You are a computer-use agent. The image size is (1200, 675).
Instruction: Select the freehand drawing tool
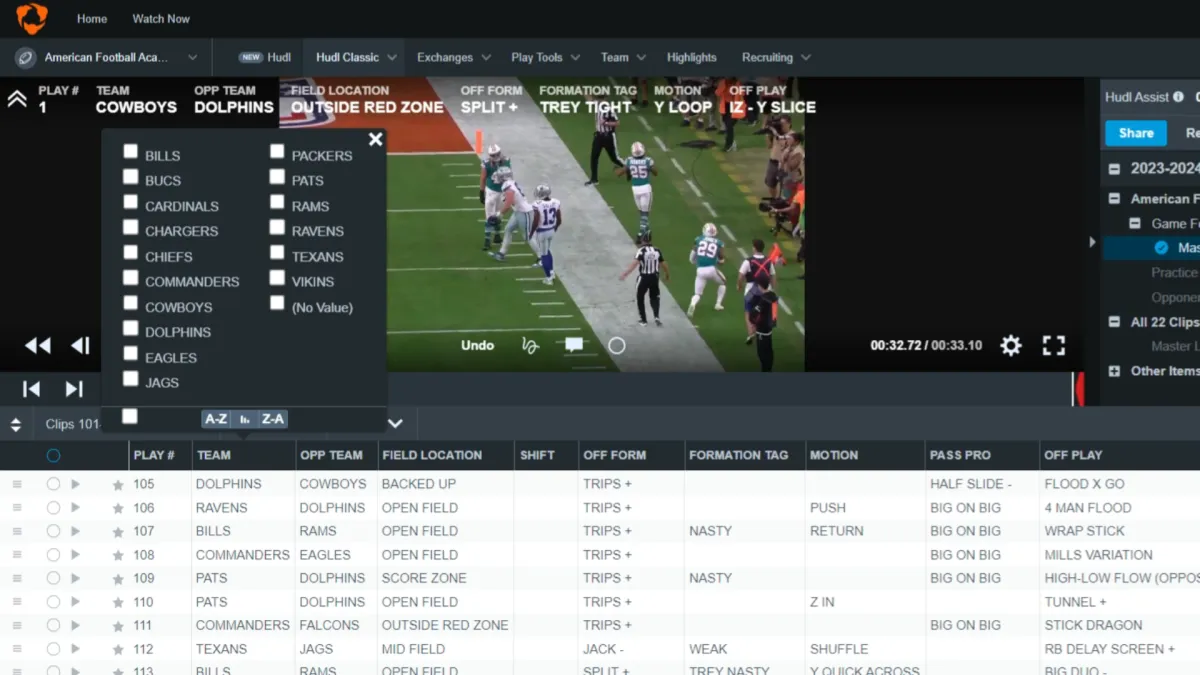click(x=530, y=345)
